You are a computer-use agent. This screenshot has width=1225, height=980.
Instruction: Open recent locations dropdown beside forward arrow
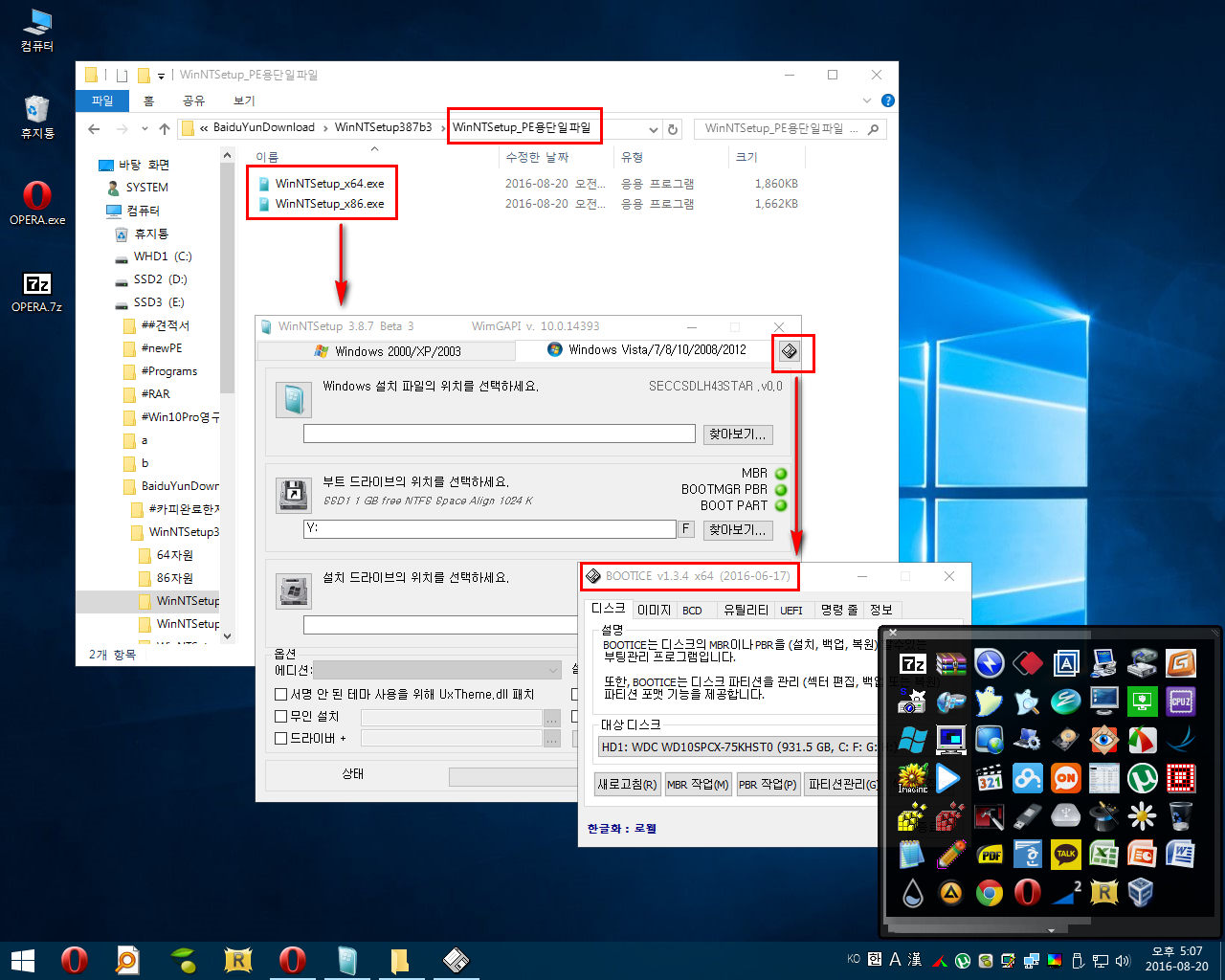145,128
